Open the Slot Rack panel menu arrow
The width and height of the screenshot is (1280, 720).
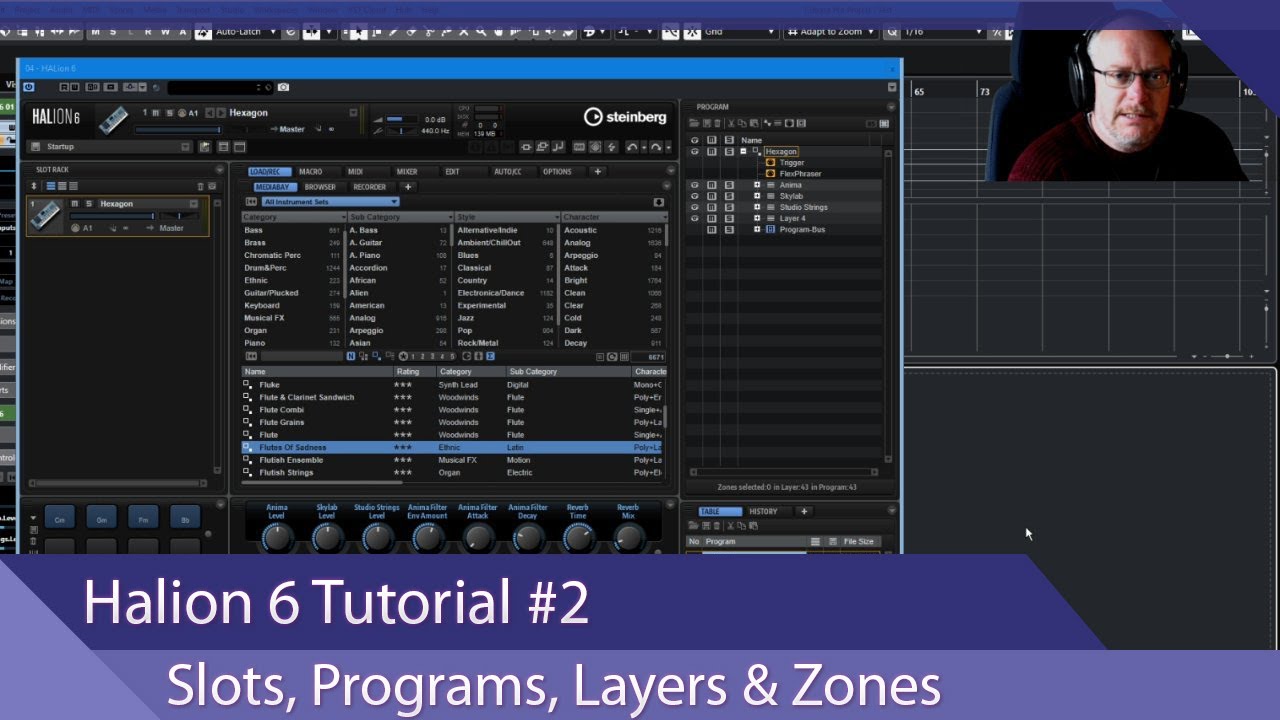[x=220, y=170]
